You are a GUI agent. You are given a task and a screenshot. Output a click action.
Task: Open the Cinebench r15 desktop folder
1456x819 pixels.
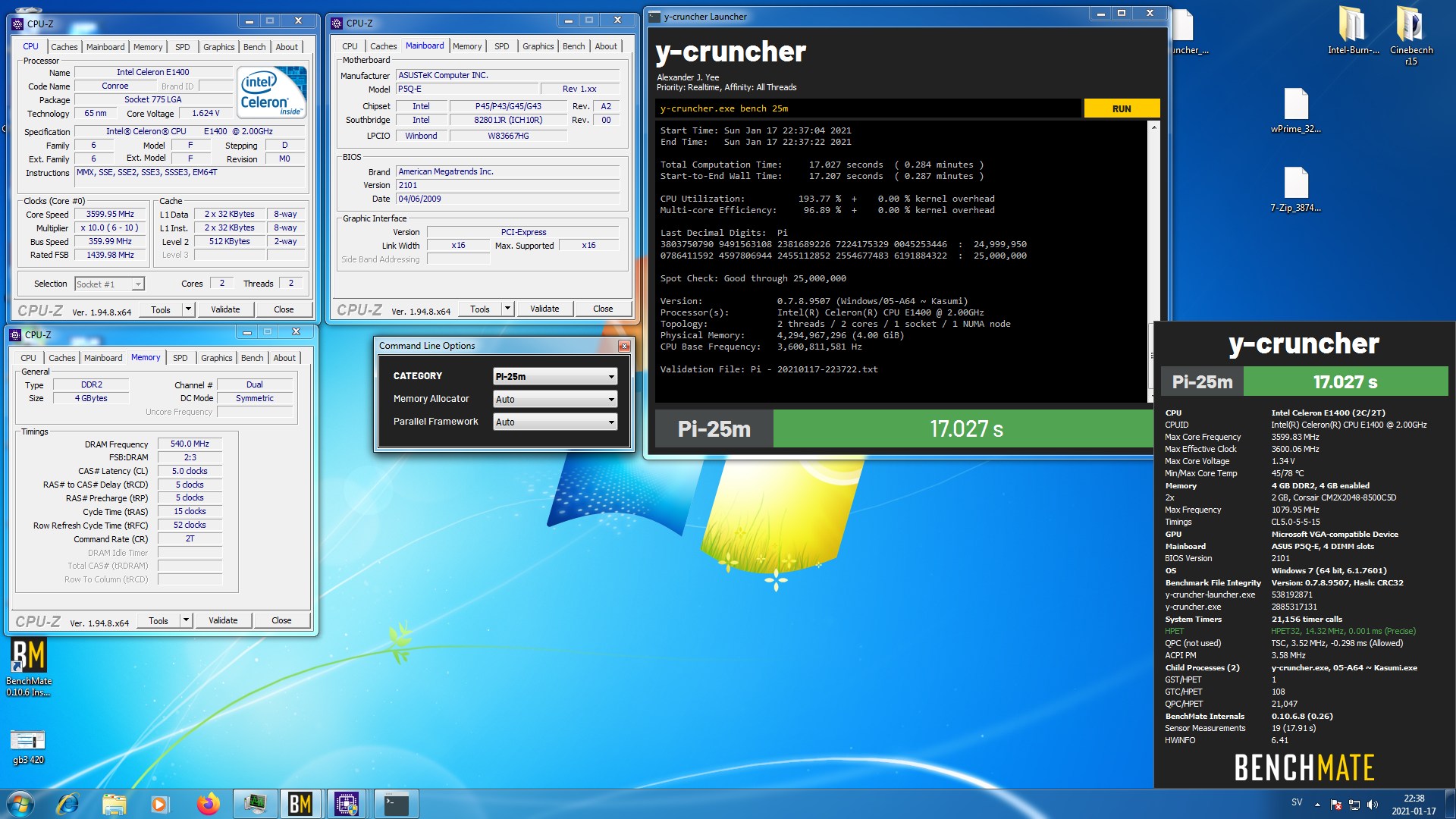tap(1411, 35)
